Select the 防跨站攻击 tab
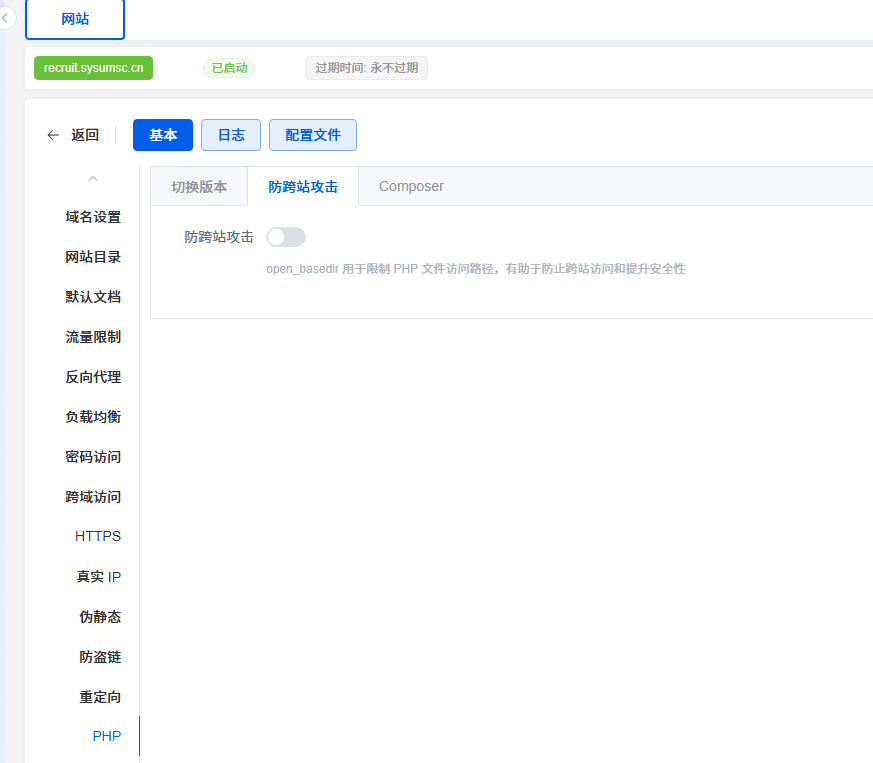Viewport: 873px width, 763px height. 303,186
